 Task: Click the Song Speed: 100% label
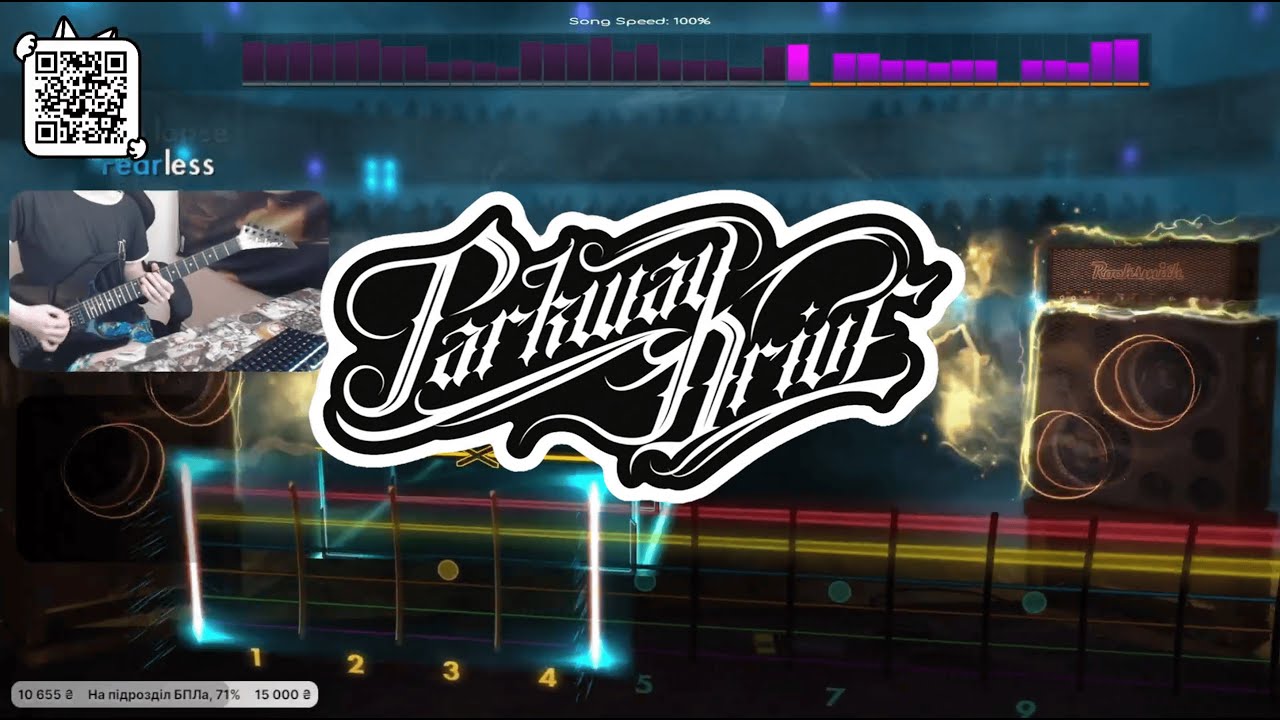(640, 20)
